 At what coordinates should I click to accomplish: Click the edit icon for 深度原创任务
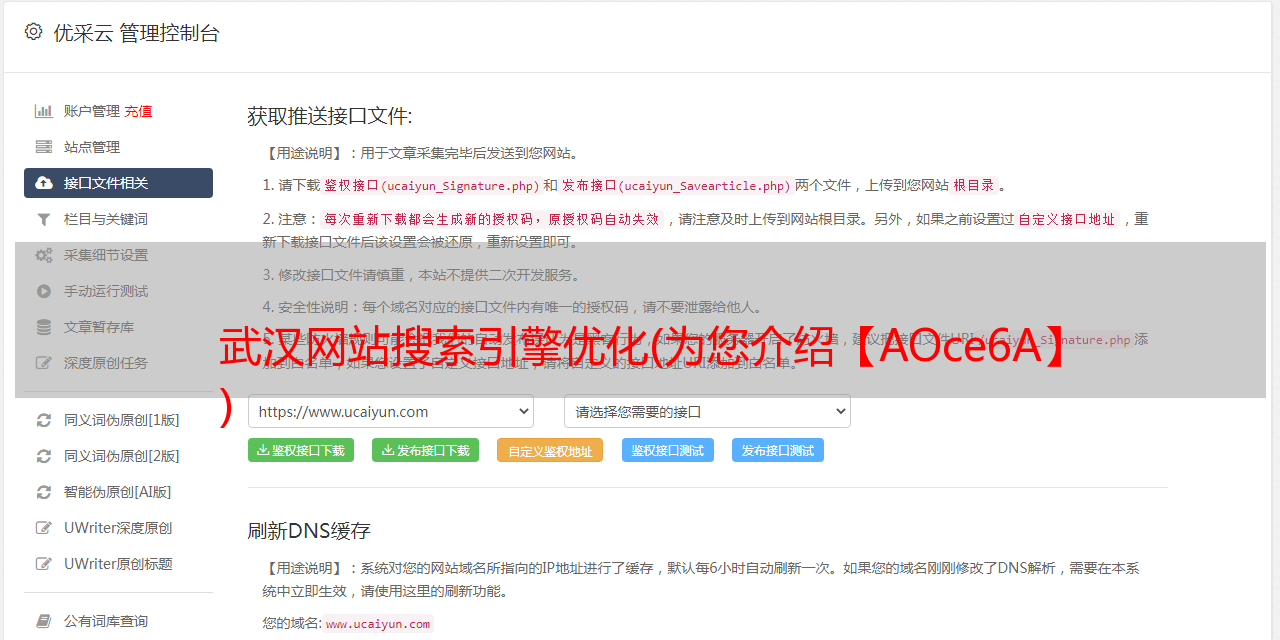(44, 363)
